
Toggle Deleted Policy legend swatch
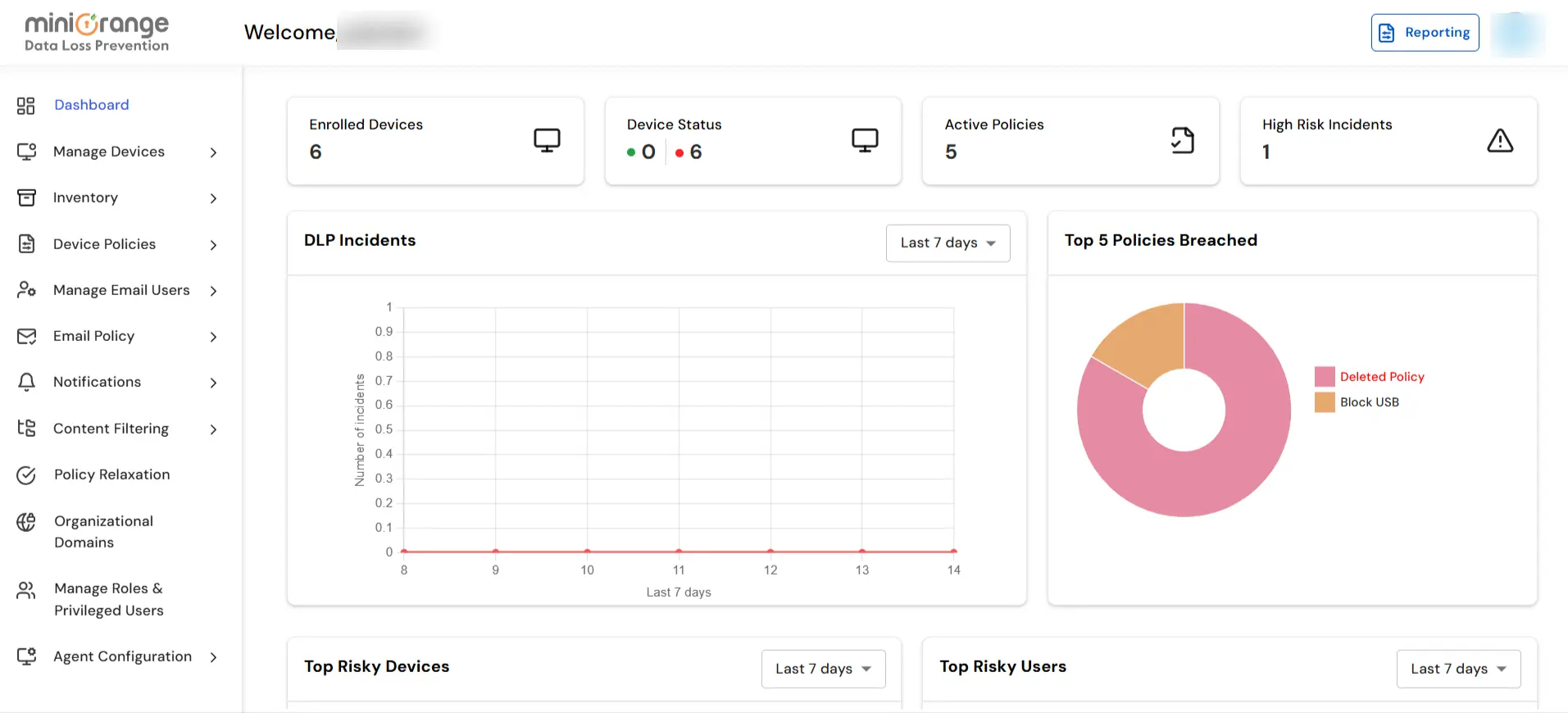pyautogui.click(x=1325, y=377)
